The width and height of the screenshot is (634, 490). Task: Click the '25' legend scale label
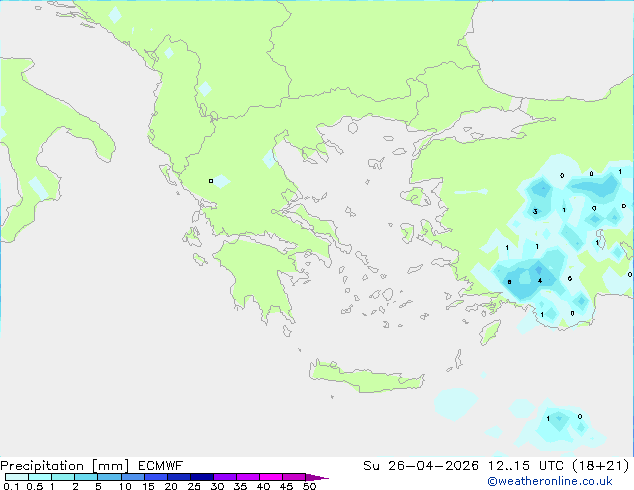coord(194,486)
